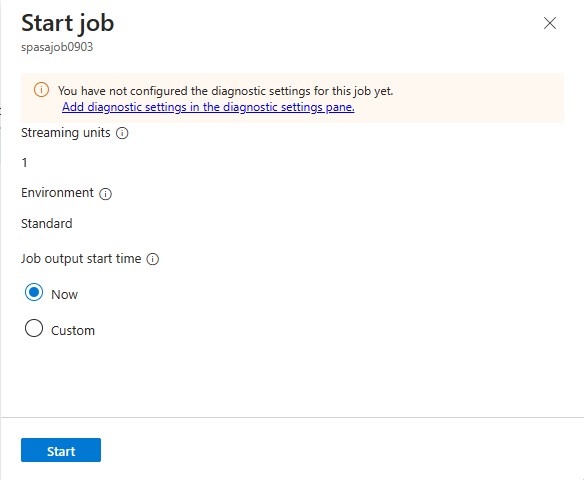The height and width of the screenshot is (480, 584).
Task: Click the Standard environment value
Action: point(47,223)
